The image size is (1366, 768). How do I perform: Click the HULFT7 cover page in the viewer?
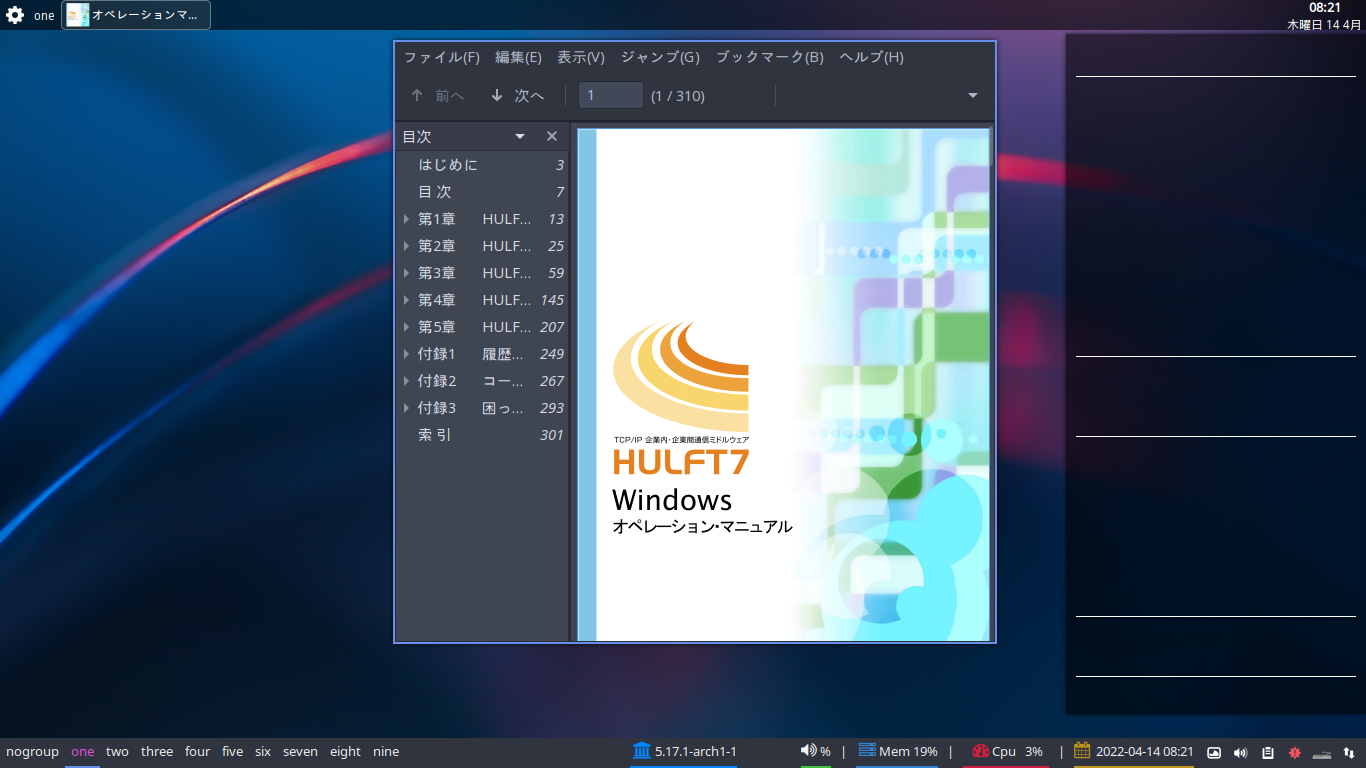783,385
